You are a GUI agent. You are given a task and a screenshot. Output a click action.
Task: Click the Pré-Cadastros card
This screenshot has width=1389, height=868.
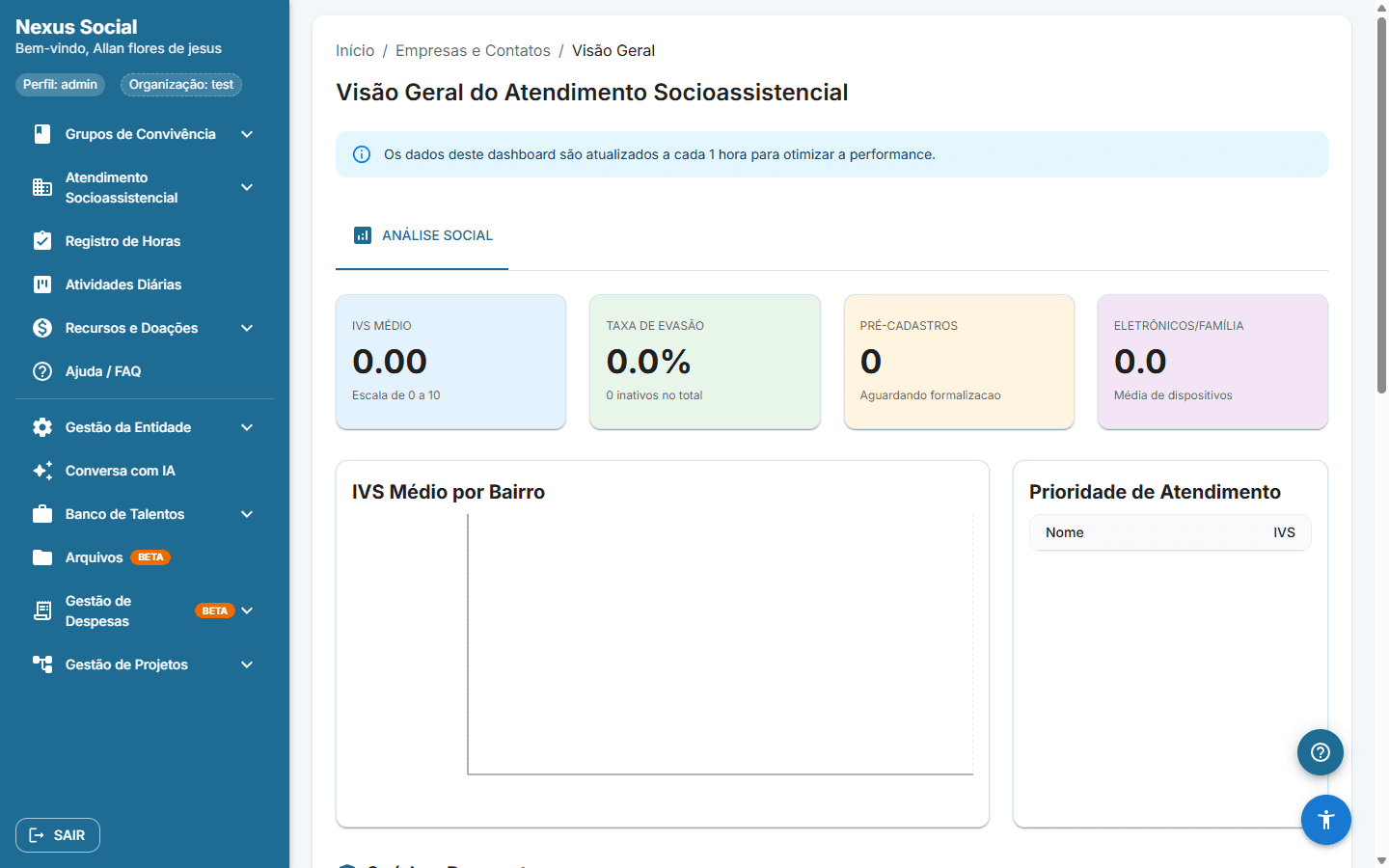pos(959,362)
